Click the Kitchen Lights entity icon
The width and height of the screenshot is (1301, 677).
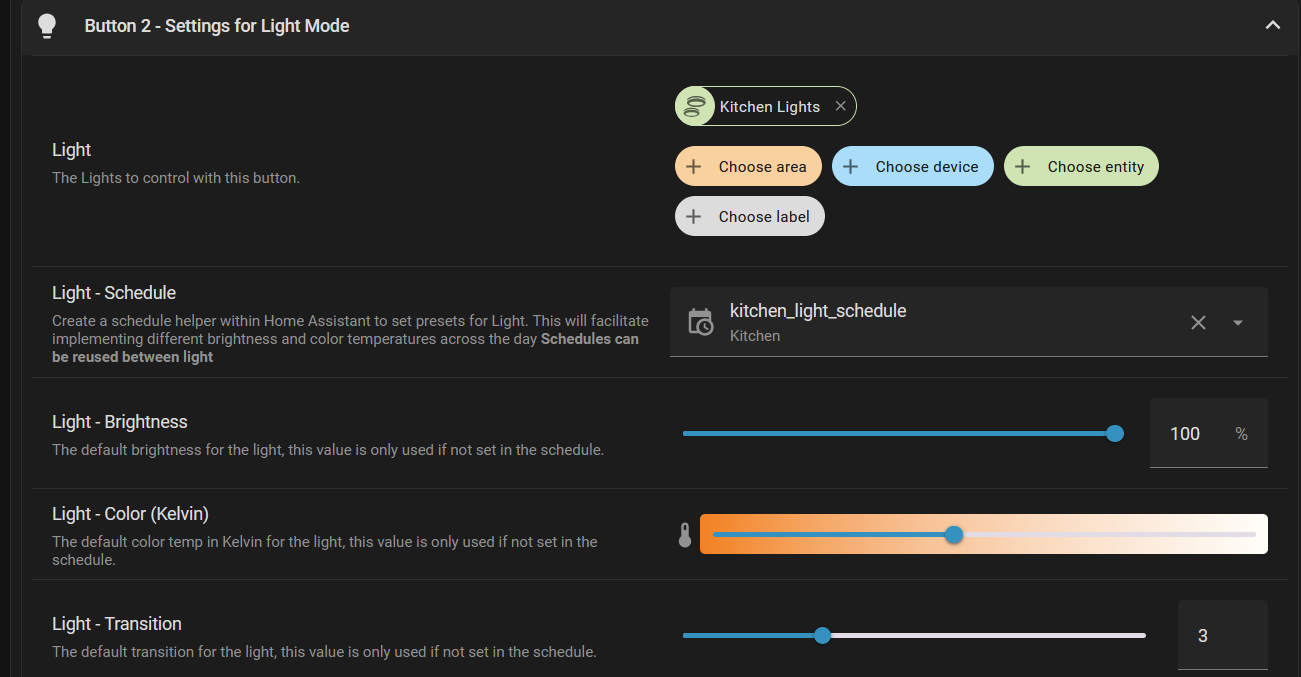(x=695, y=106)
